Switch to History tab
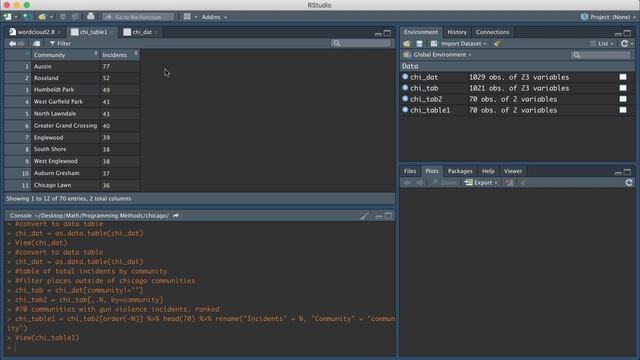Image resolution: width=640 pixels, height=360 pixels. tap(457, 32)
